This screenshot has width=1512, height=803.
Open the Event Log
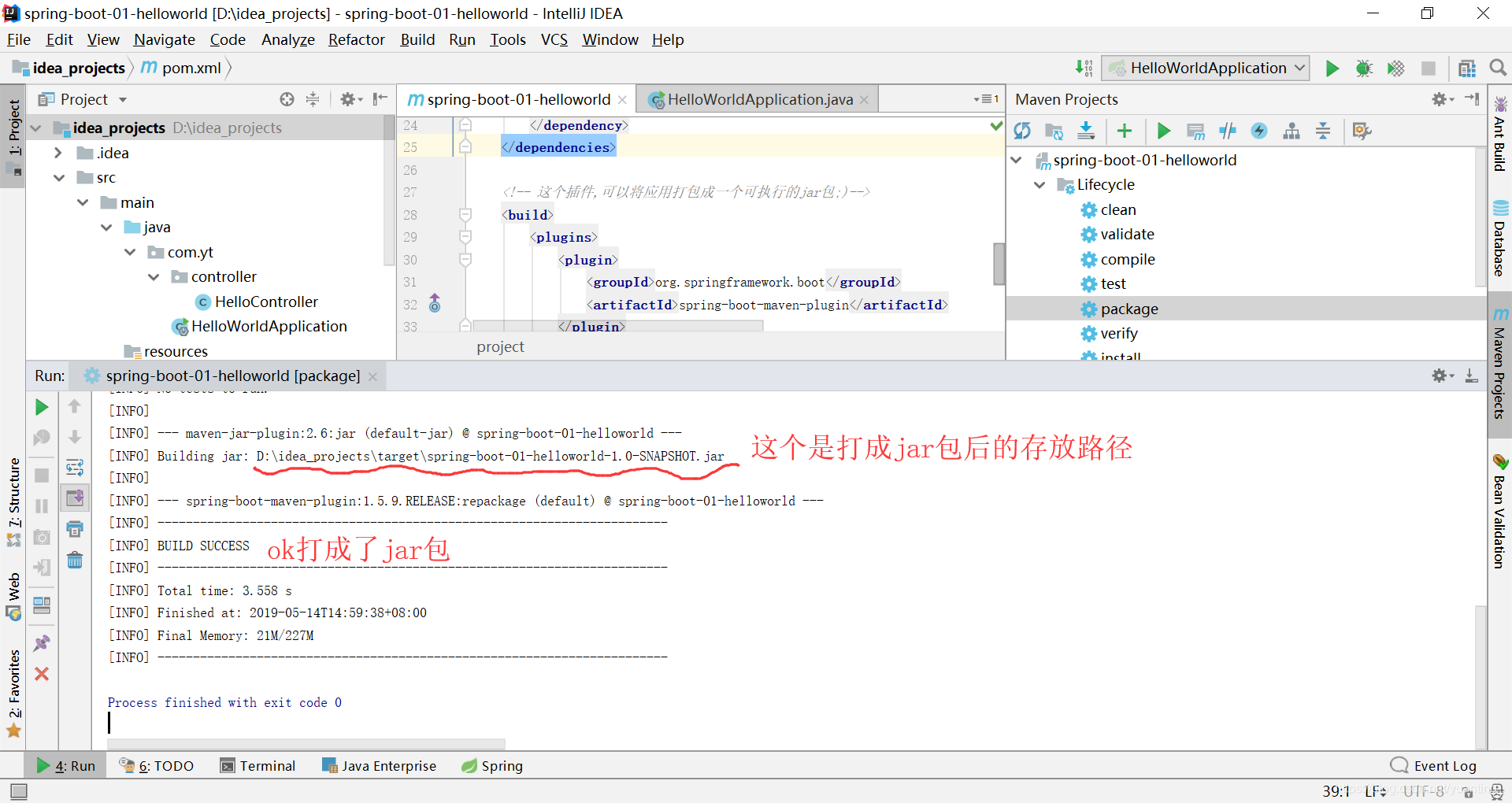point(1433,766)
